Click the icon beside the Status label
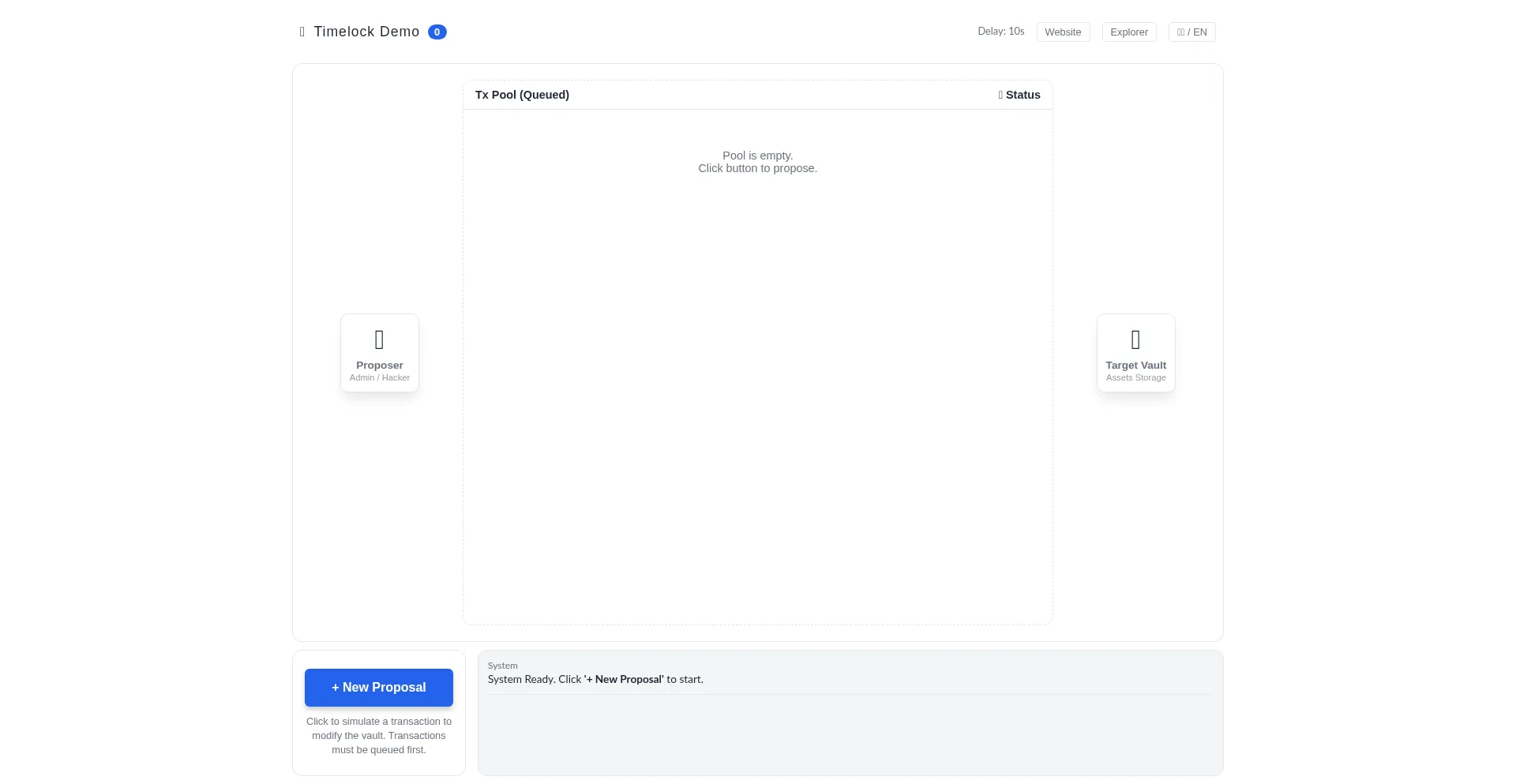The height and width of the screenshot is (784, 1516). pyautogui.click(x=1000, y=95)
